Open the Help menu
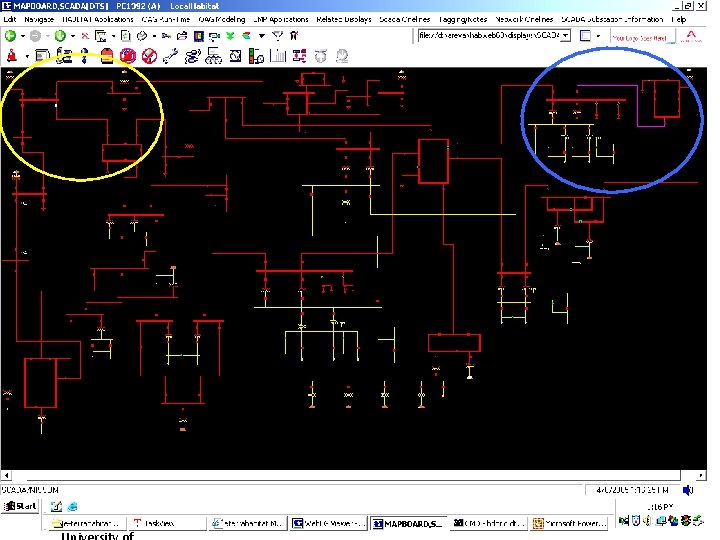Viewport: 720px width, 540px height. coord(679,19)
